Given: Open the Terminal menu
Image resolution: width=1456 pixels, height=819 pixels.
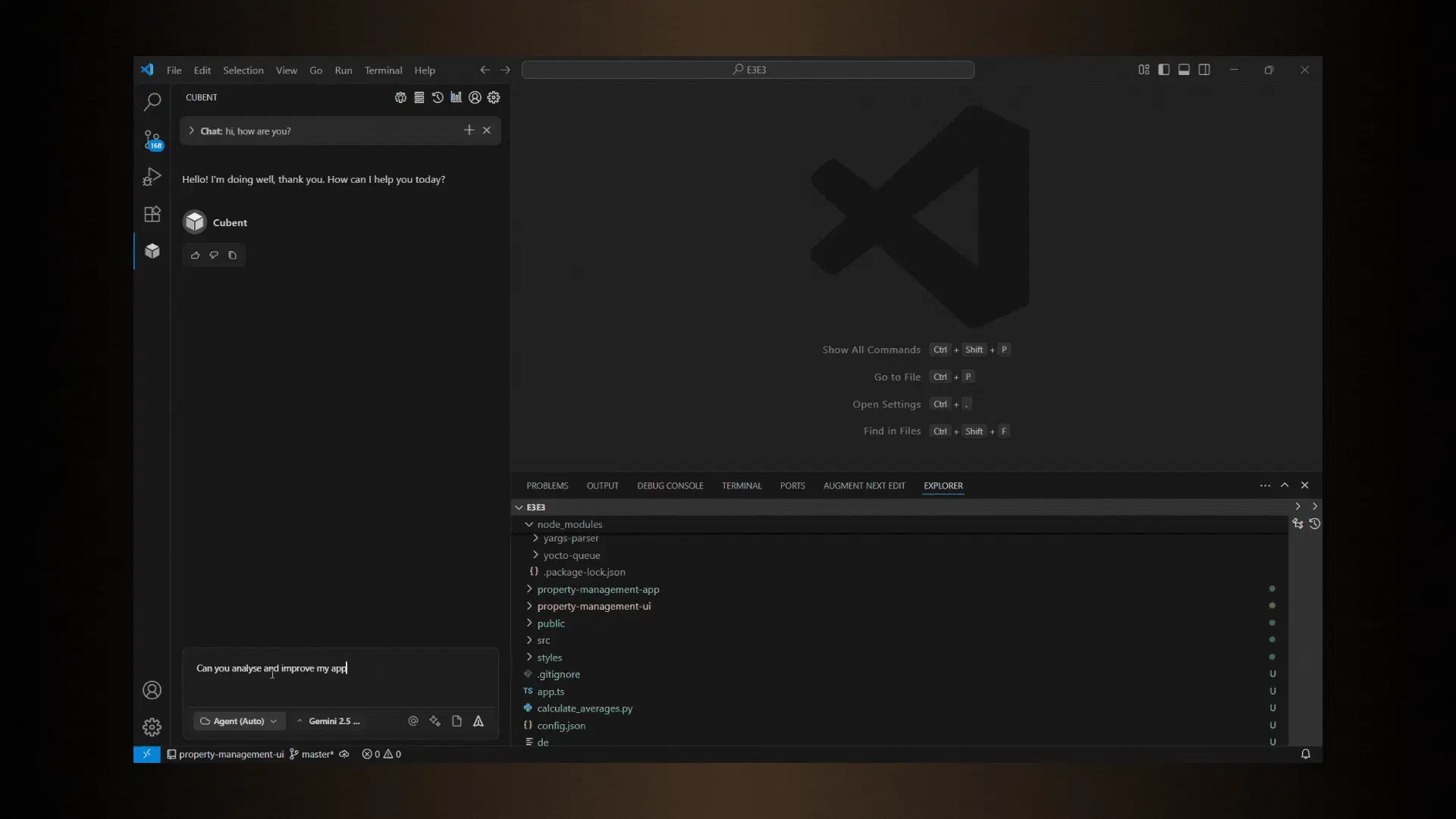Looking at the screenshot, I should (383, 71).
